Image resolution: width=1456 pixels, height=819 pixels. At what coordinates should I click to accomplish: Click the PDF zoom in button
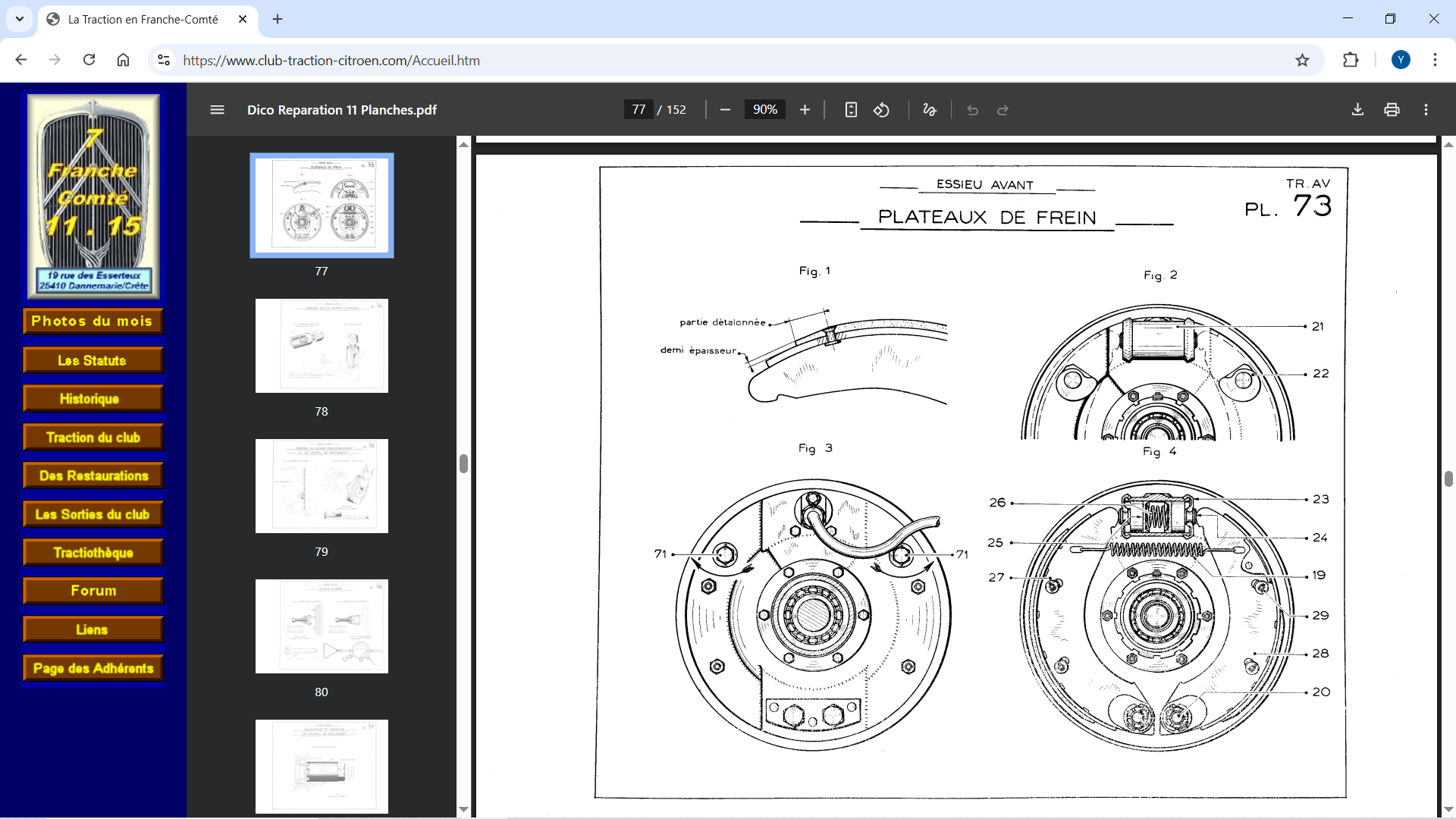coord(805,110)
